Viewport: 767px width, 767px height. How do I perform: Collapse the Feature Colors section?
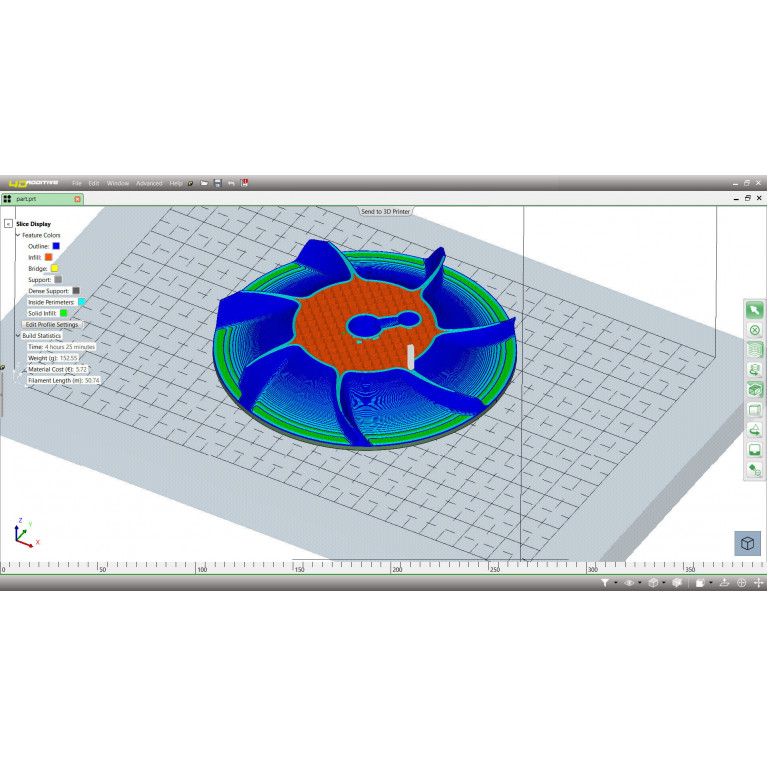click(x=18, y=235)
